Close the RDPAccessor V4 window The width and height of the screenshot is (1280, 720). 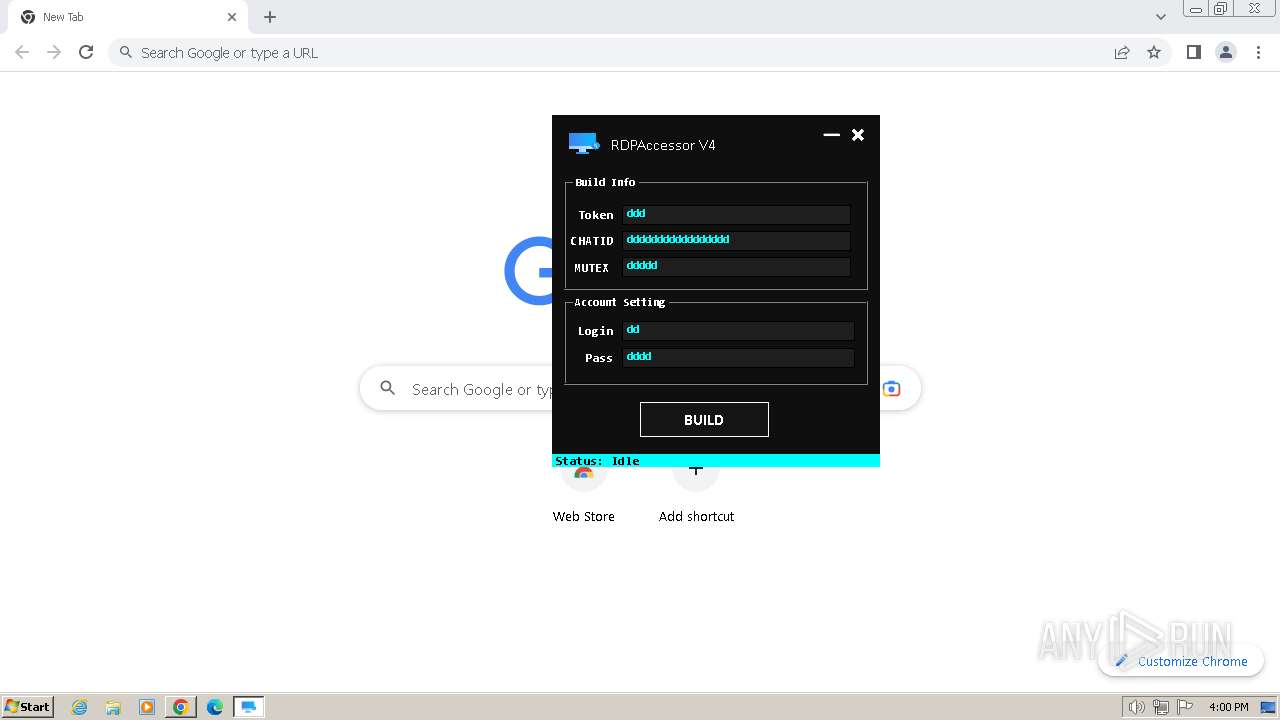(x=858, y=135)
